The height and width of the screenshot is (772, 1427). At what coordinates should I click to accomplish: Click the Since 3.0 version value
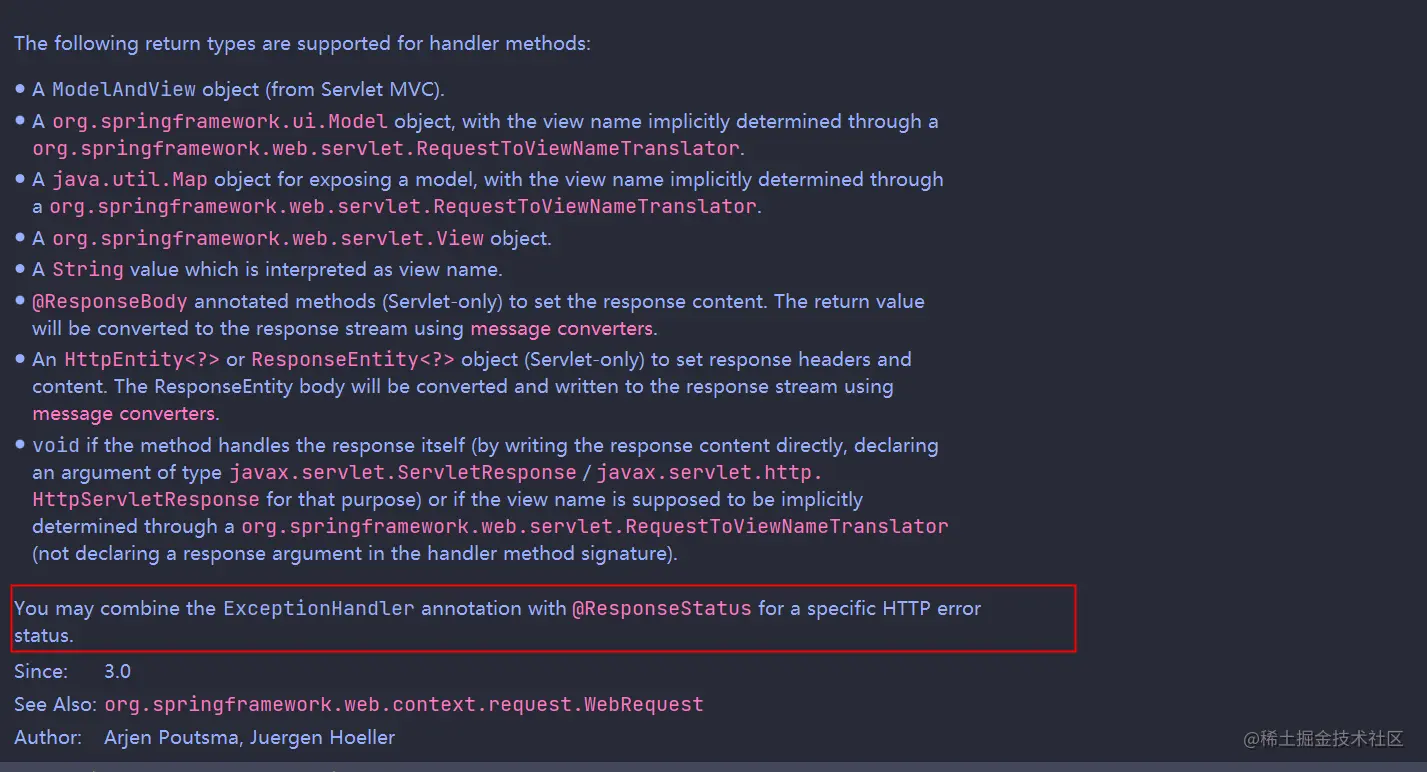(117, 672)
